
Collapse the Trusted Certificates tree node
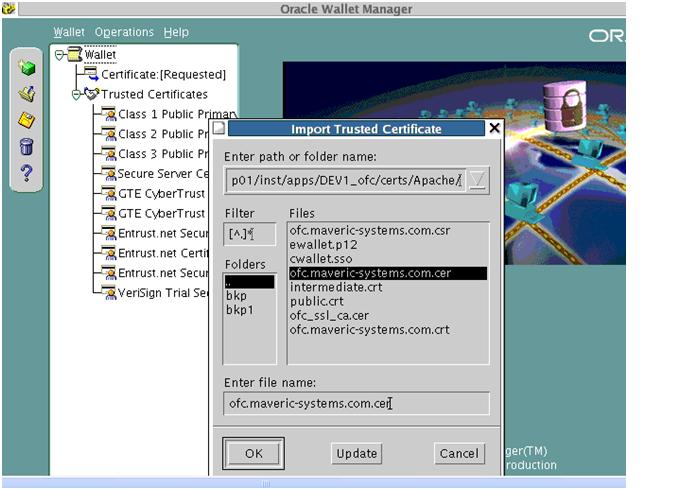click(x=76, y=94)
